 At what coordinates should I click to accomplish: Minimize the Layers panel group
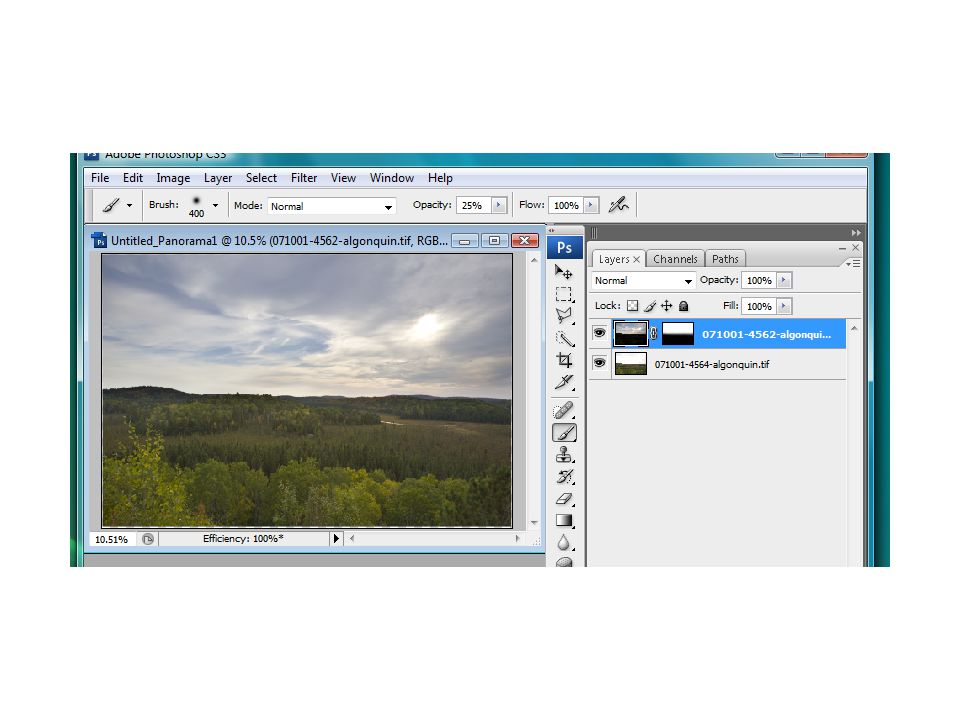[842, 248]
